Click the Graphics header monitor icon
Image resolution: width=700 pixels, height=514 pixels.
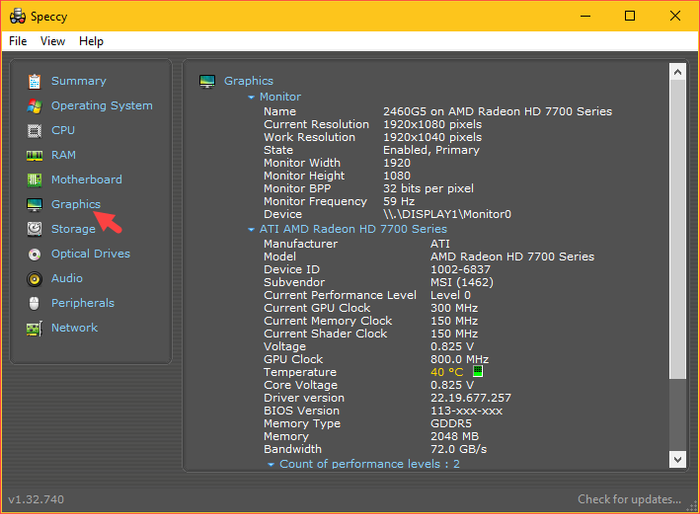coord(207,82)
